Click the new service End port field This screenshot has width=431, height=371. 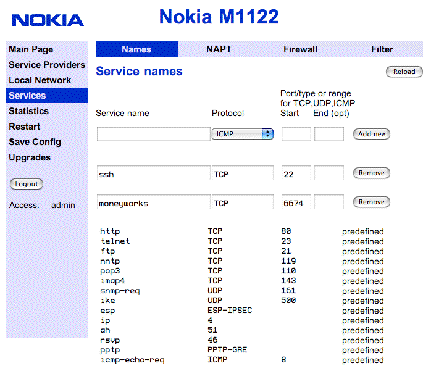coord(329,134)
